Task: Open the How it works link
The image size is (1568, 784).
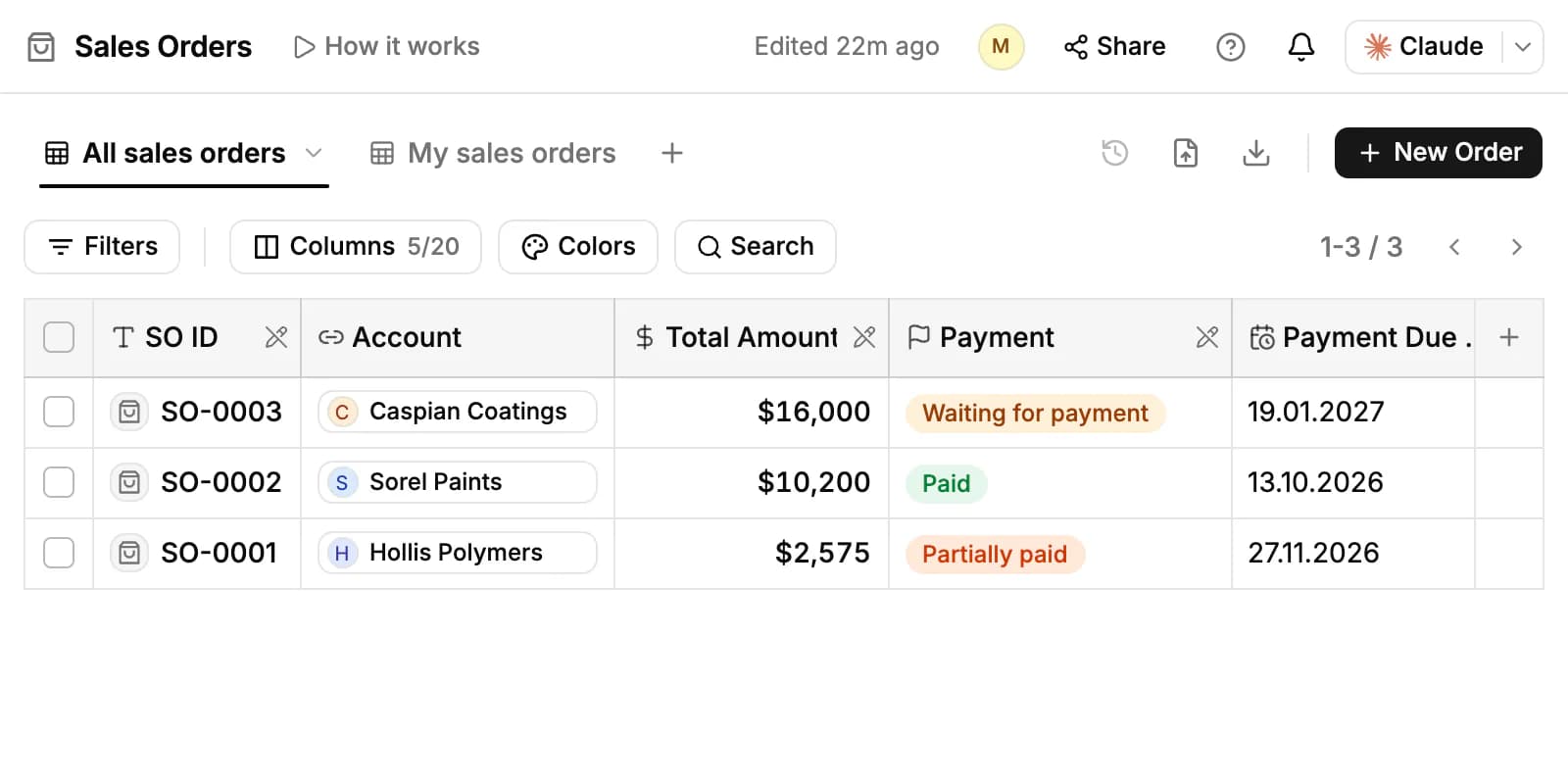Action: pyautogui.click(x=386, y=47)
